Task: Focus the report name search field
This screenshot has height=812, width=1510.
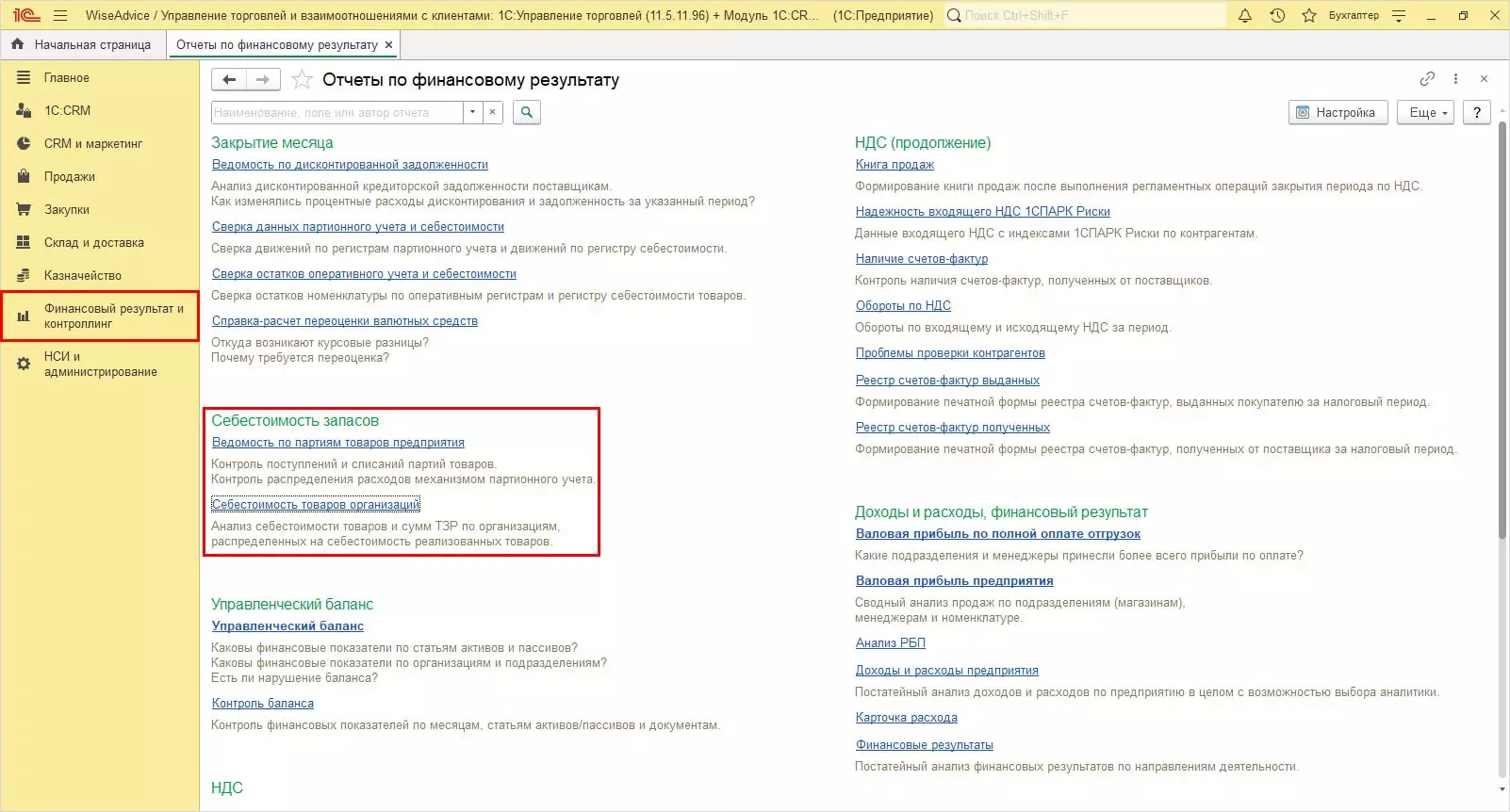Action: click(x=337, y=112)
